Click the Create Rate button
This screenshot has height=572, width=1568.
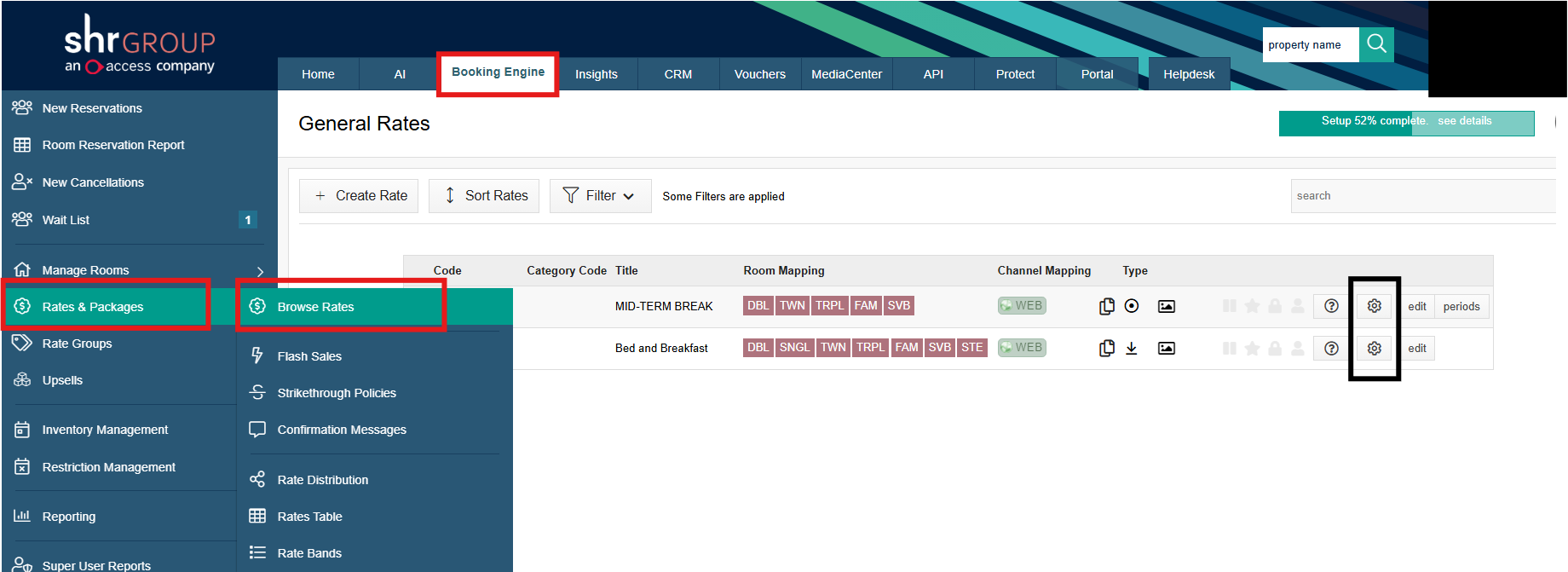click(x=359, y=196)
